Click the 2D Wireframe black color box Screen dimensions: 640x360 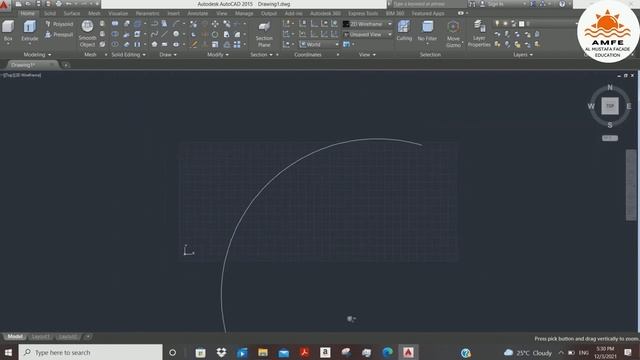click(x=346, y=24)
